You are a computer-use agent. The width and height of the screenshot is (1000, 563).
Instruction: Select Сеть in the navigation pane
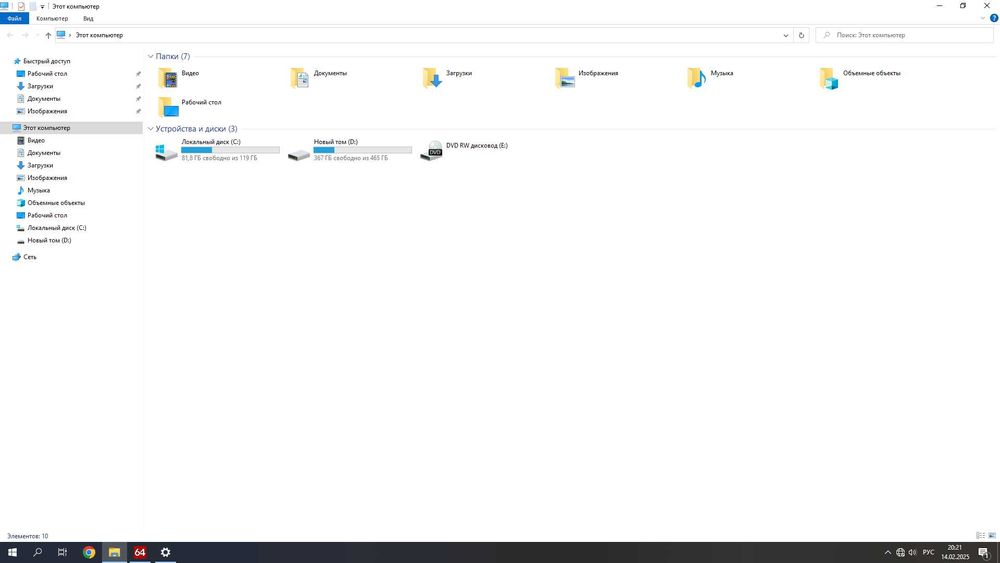29,257
